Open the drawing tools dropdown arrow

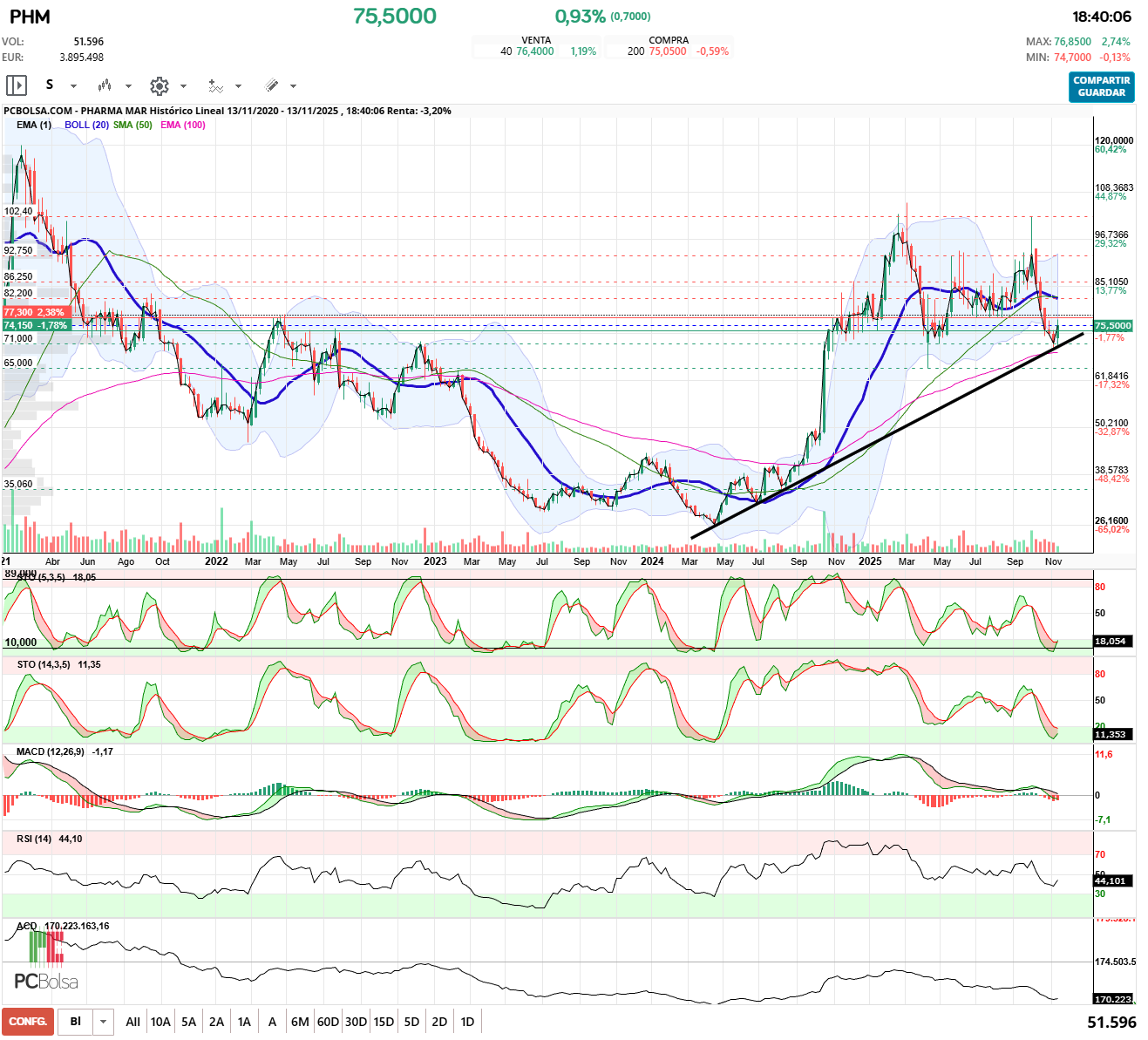pos(293,86)
